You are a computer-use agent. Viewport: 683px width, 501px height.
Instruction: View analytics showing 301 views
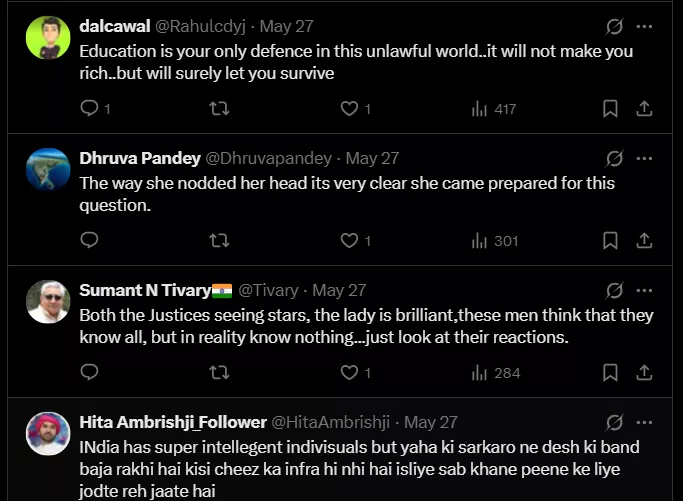494,240
